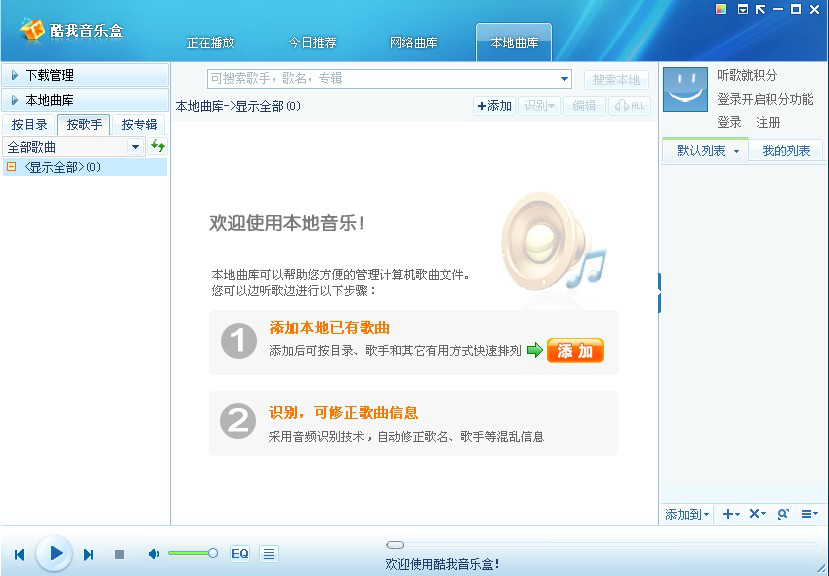Select <显示全部>(0) tree row
This screenshot has width=829, height=576.
pyautogui.click(x=85, y=167)
